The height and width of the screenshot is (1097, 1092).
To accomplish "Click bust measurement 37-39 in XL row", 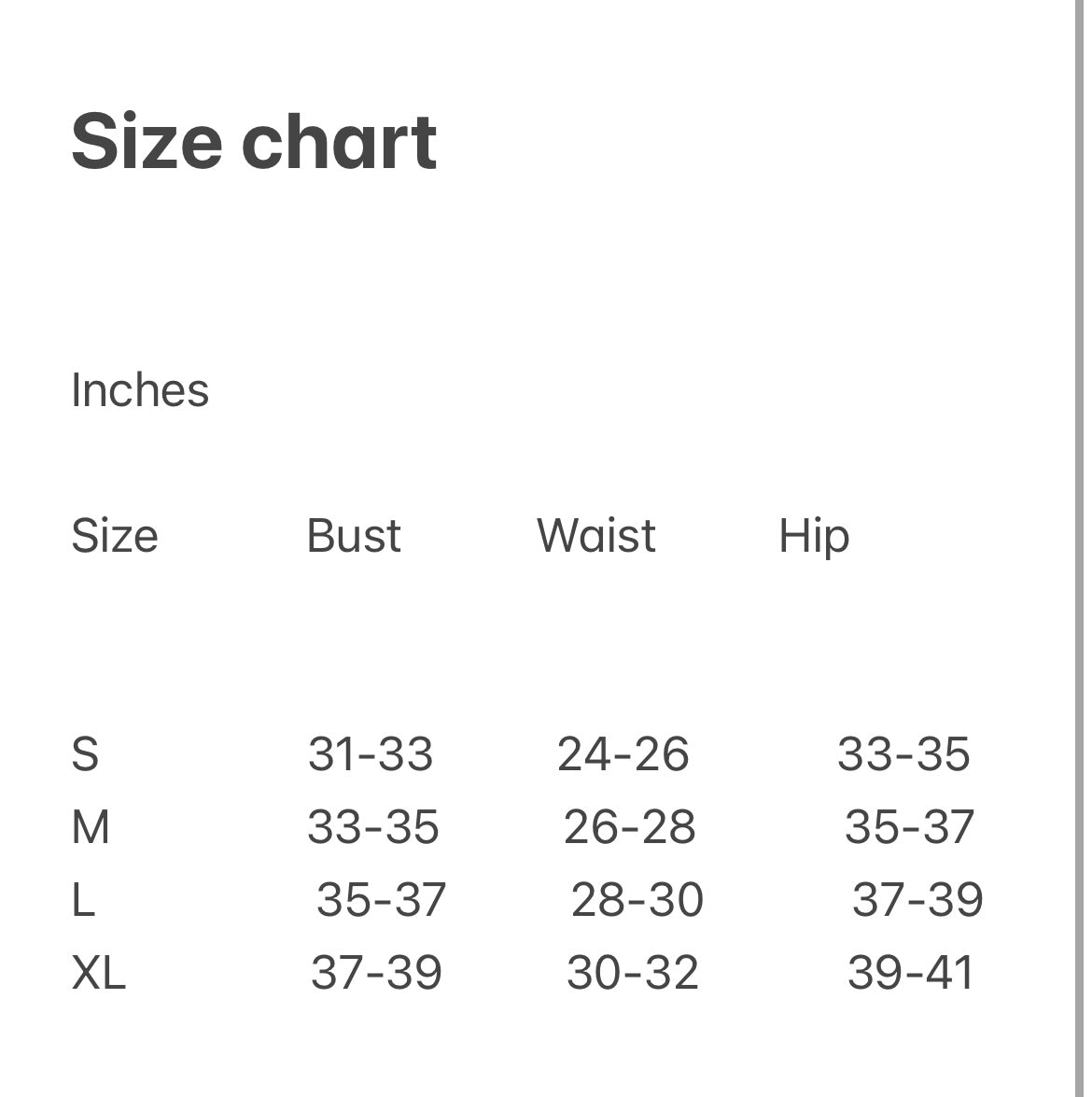I will tap(376, 973).
